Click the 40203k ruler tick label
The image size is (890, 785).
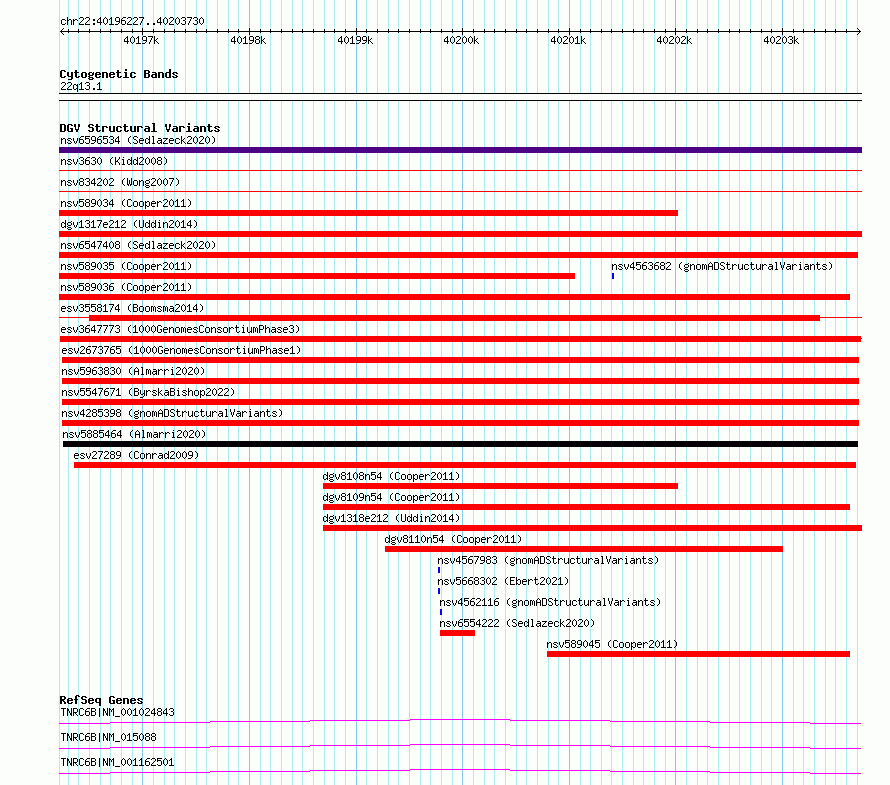tap(781, 40)
